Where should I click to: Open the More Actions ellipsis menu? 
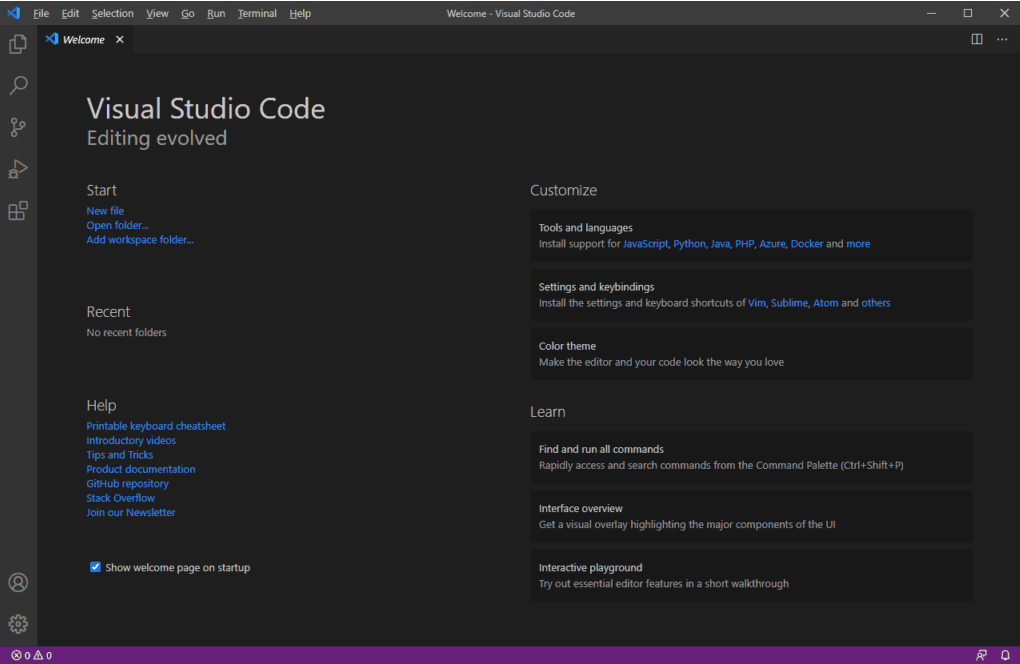pos(1002,39)
